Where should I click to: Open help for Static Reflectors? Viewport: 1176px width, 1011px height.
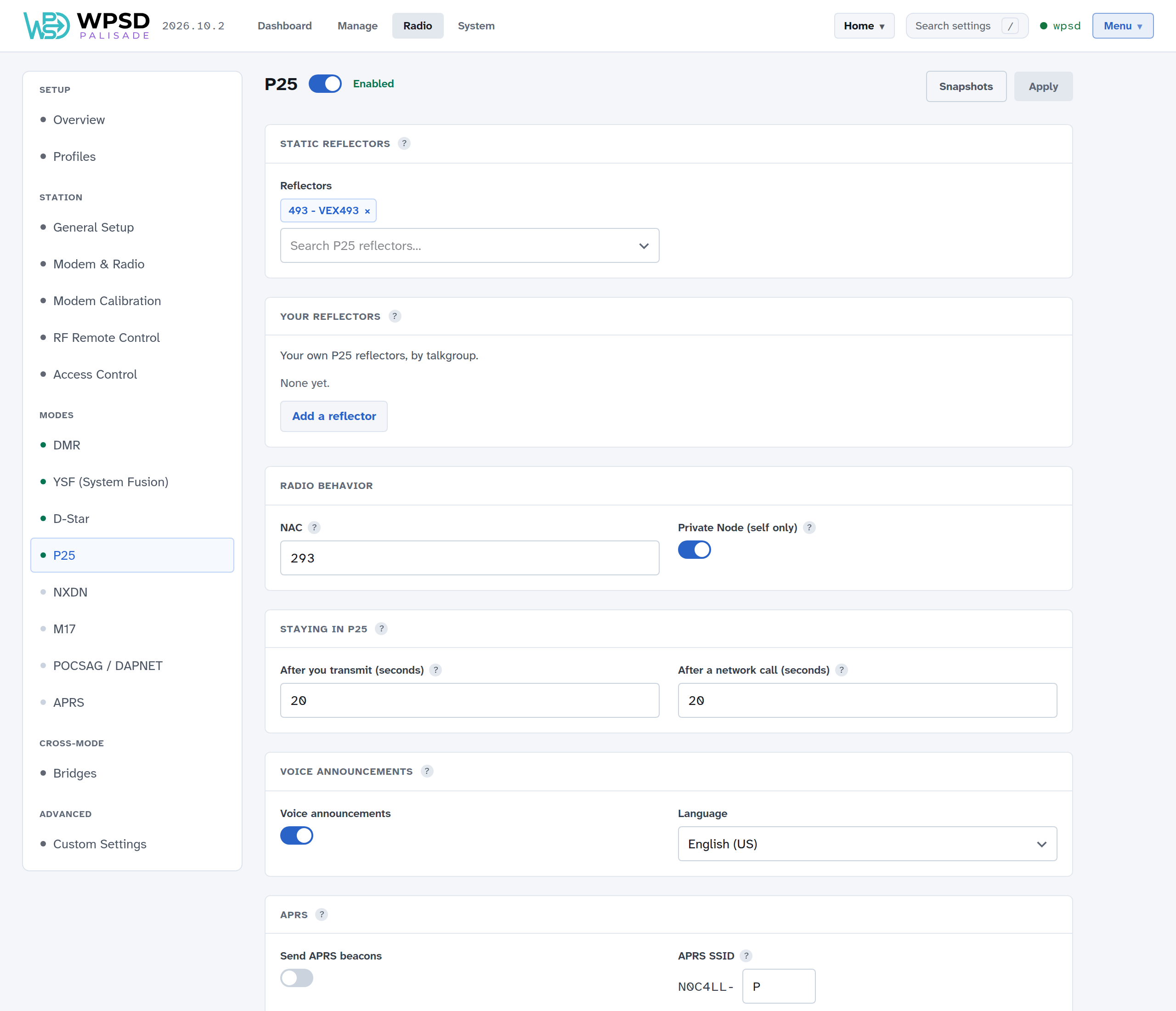click(404, 144)
